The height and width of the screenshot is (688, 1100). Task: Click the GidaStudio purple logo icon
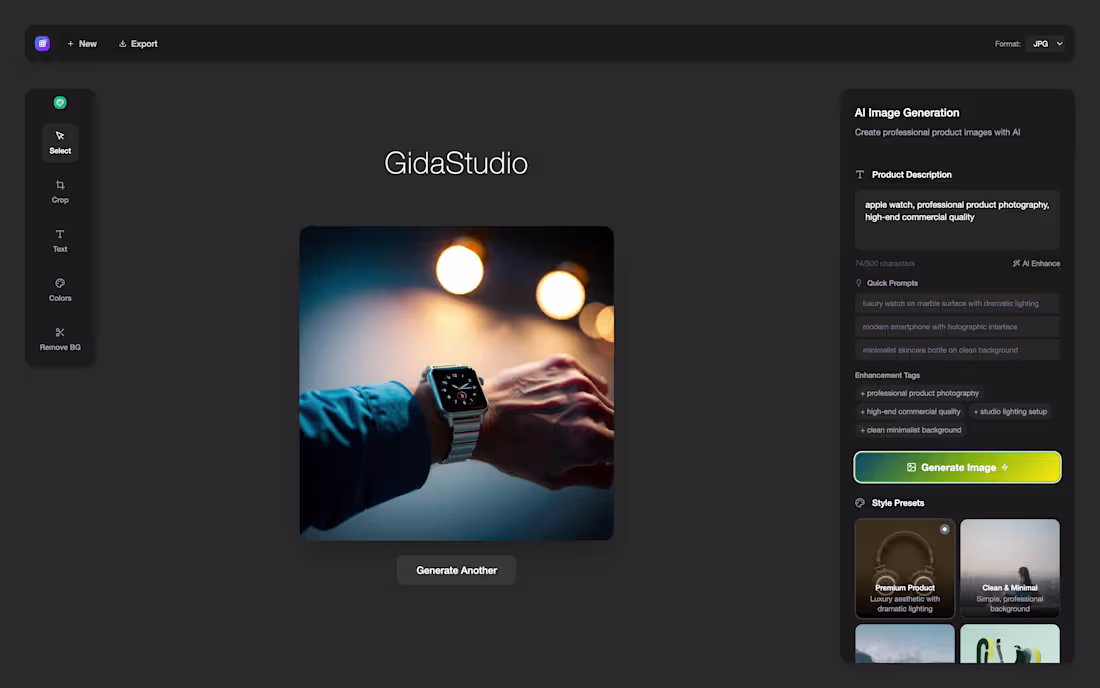[x=42, y=43]
